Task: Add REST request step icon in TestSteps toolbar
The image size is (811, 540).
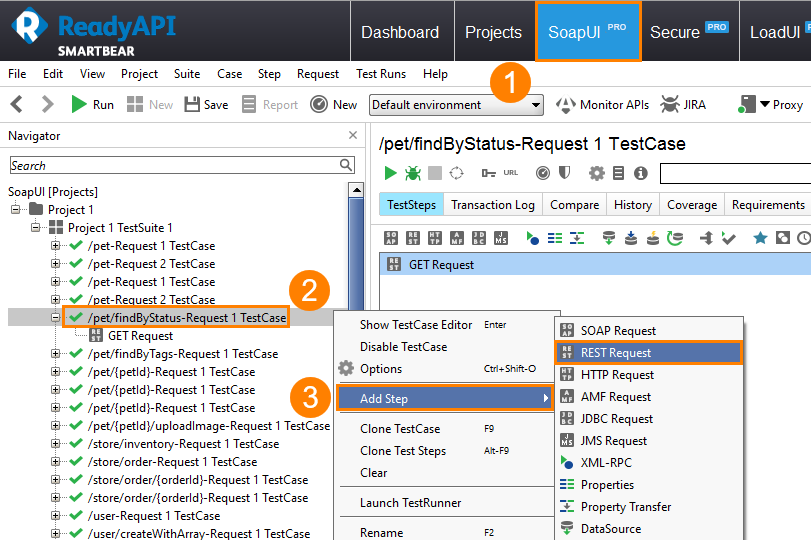Action: coord(413,238)
